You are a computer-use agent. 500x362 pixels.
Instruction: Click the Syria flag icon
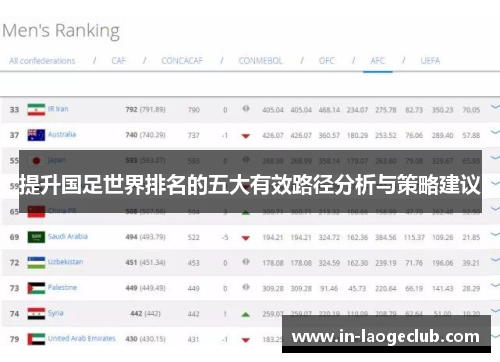click(36, 313)
